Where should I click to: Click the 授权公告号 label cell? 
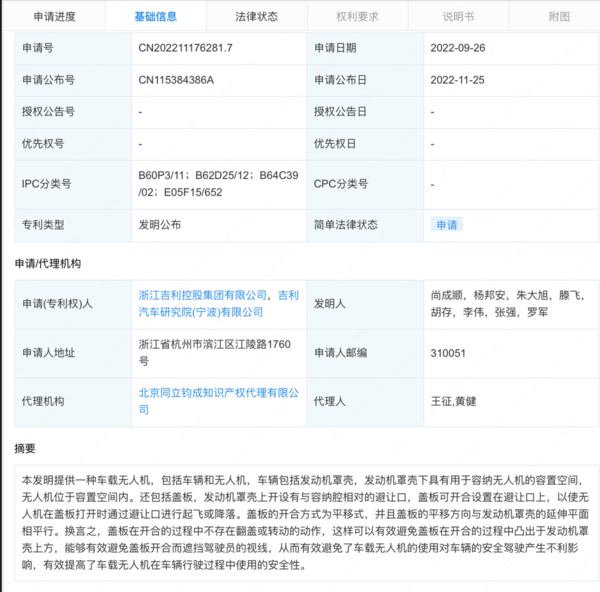(x=73, y=112)
